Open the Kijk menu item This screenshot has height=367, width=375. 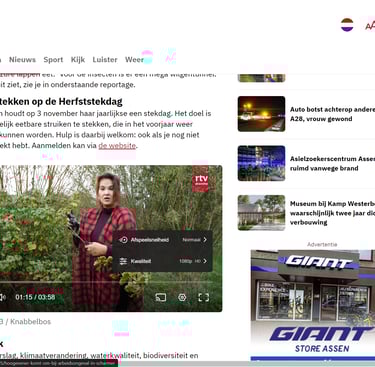(x=78, y=60)
